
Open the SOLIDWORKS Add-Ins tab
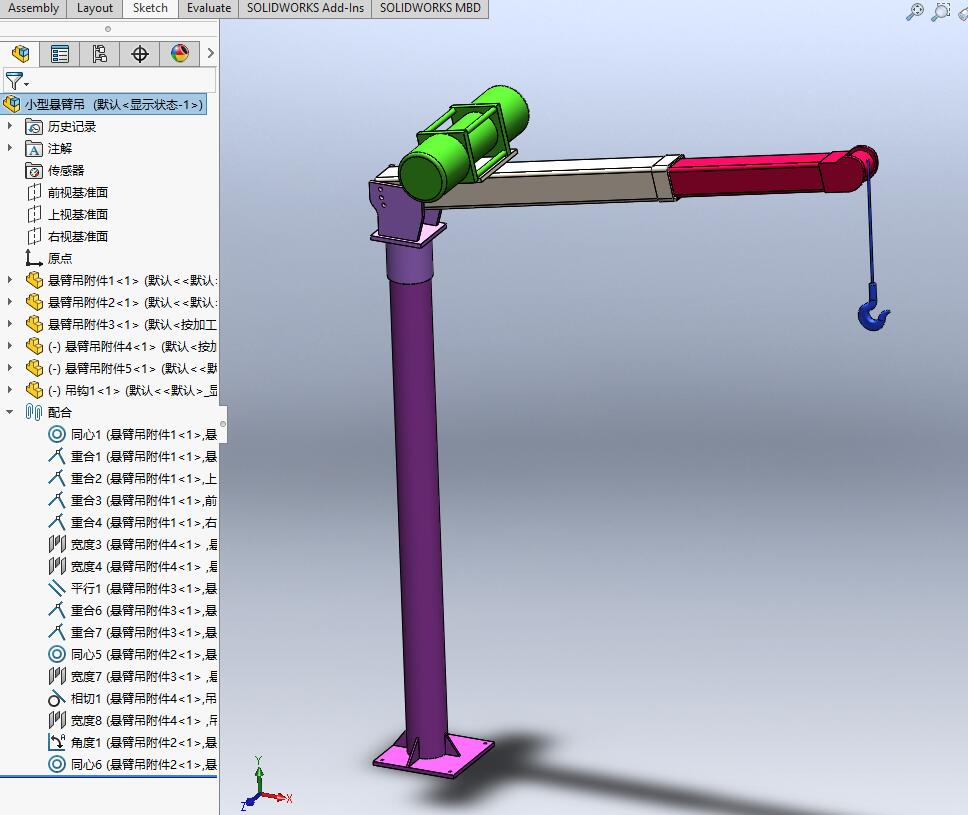click(x=305, y=8)
